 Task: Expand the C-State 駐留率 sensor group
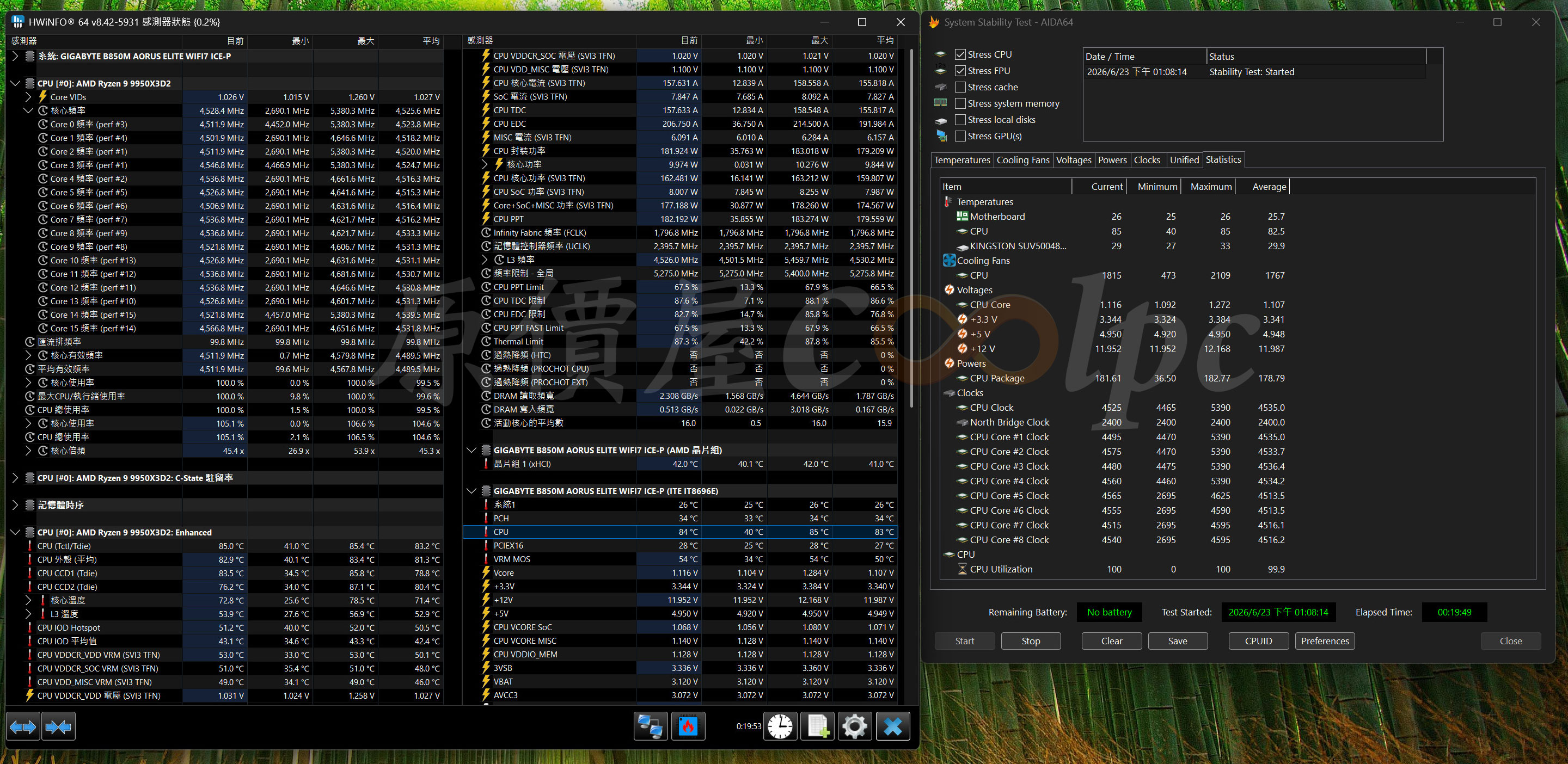[16, 478]
